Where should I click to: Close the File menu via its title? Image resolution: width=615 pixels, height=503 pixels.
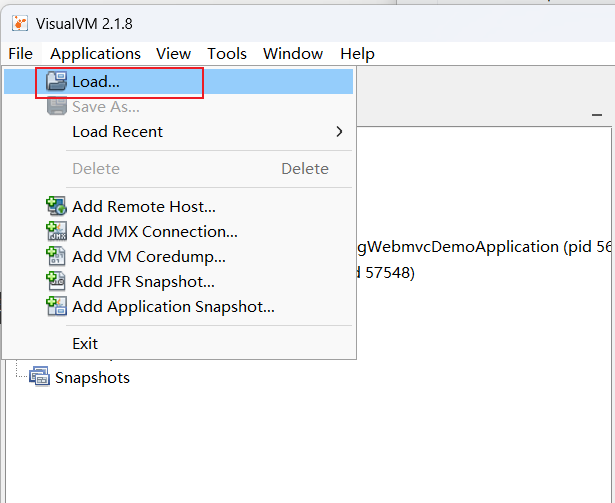[20, 54]
